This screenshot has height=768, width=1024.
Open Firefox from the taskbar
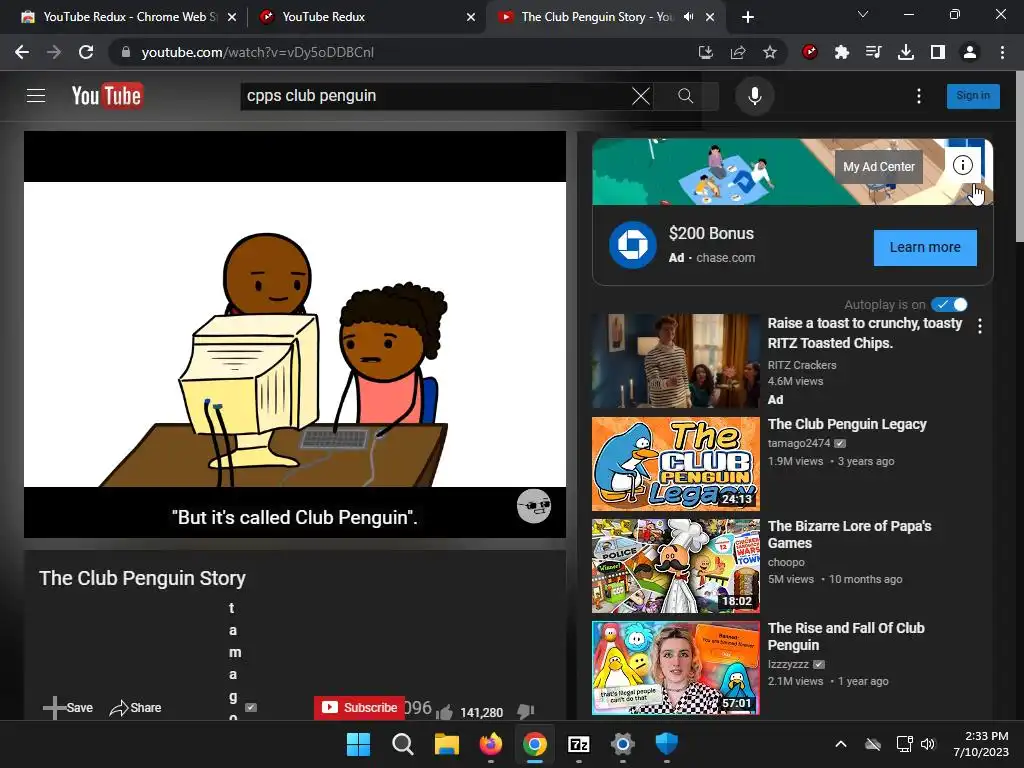point(490,744)
